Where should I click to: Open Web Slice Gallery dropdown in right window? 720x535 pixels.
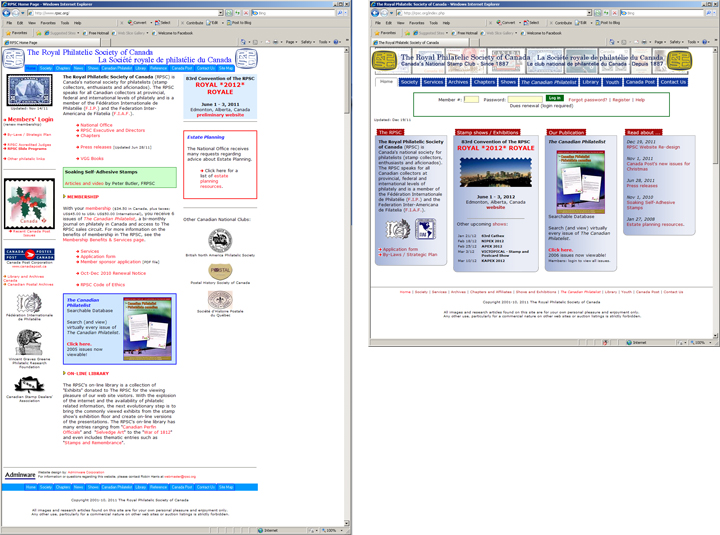[x=516, y=33]
